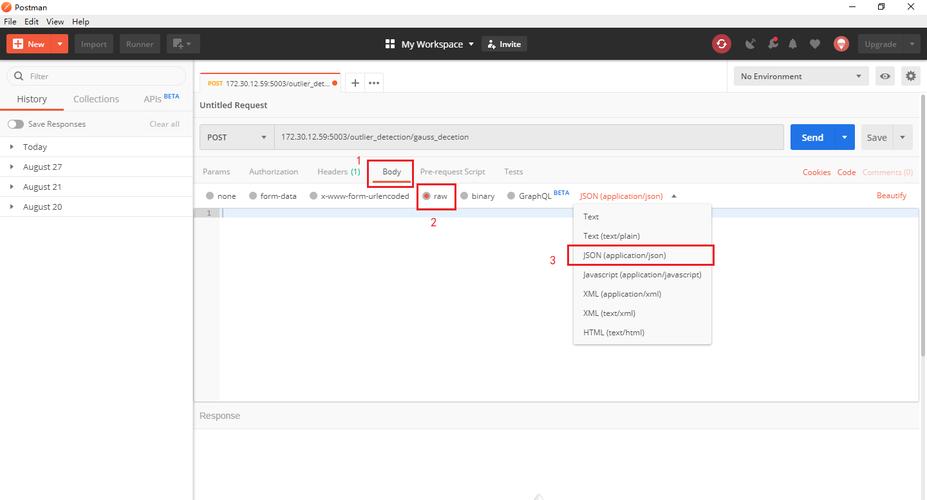Open the Upgrade dropdown arrow
927x500 pixels.
click(x=912, y=44)
